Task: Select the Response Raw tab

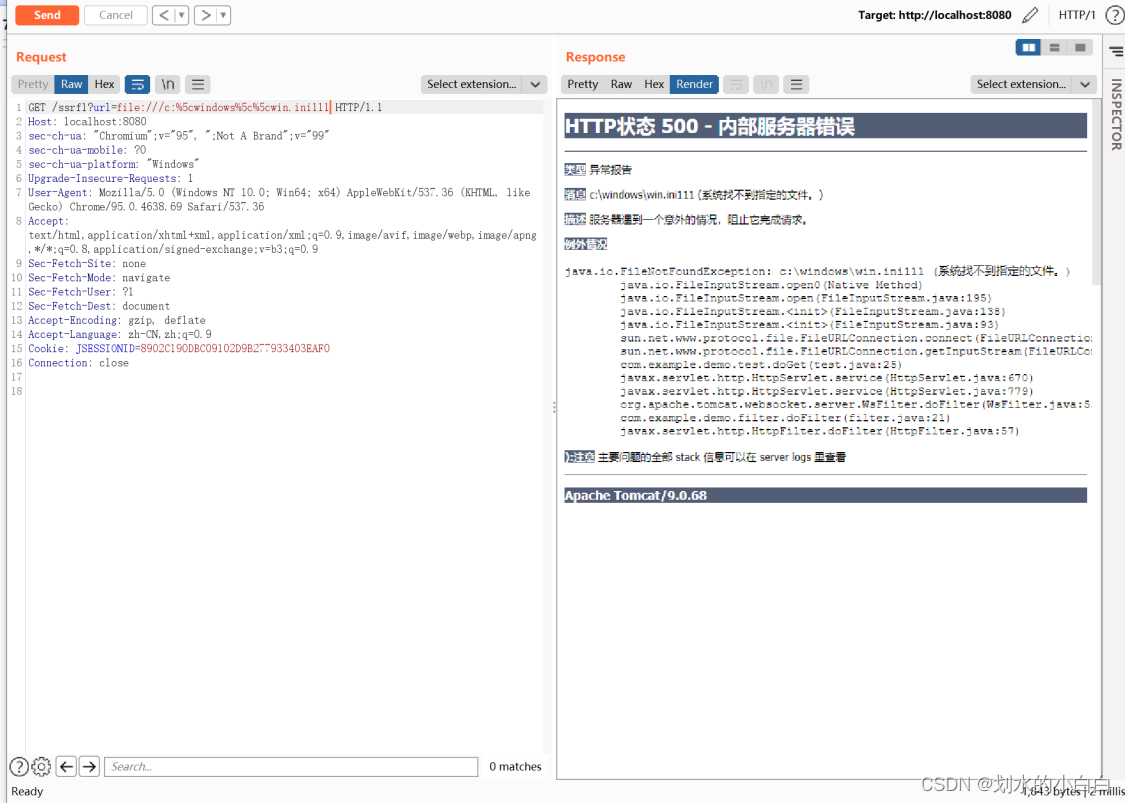Action: pos(621,84)
